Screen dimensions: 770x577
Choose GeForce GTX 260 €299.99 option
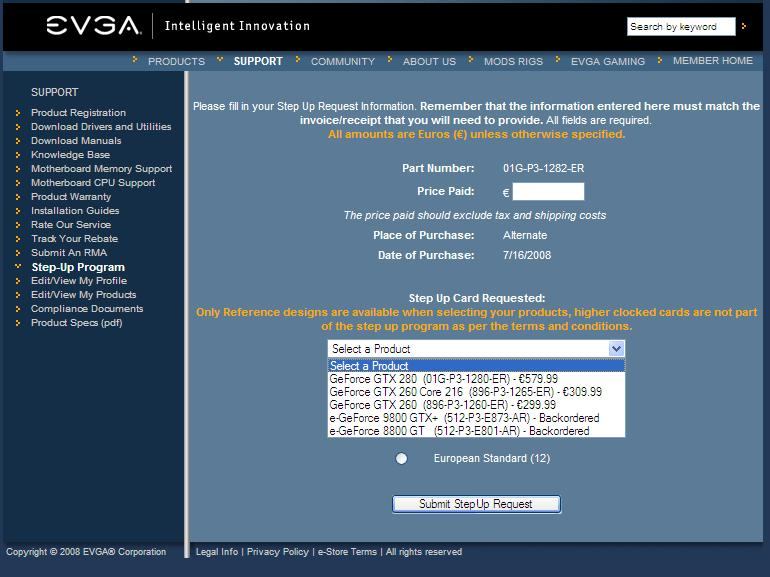coord(476,405)
